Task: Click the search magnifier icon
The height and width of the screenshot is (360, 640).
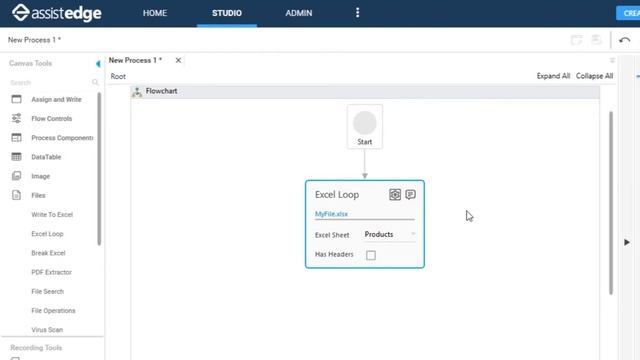Action: pyautogui.click(x=95, y=82)
